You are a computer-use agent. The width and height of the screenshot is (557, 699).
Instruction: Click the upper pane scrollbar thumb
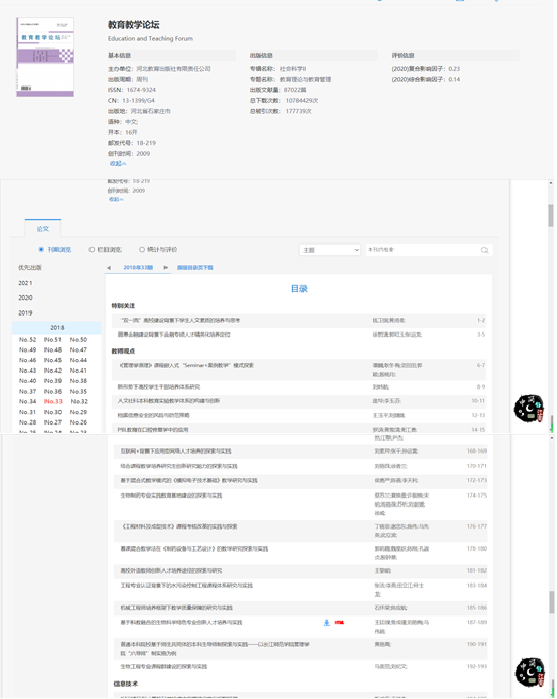551,215
